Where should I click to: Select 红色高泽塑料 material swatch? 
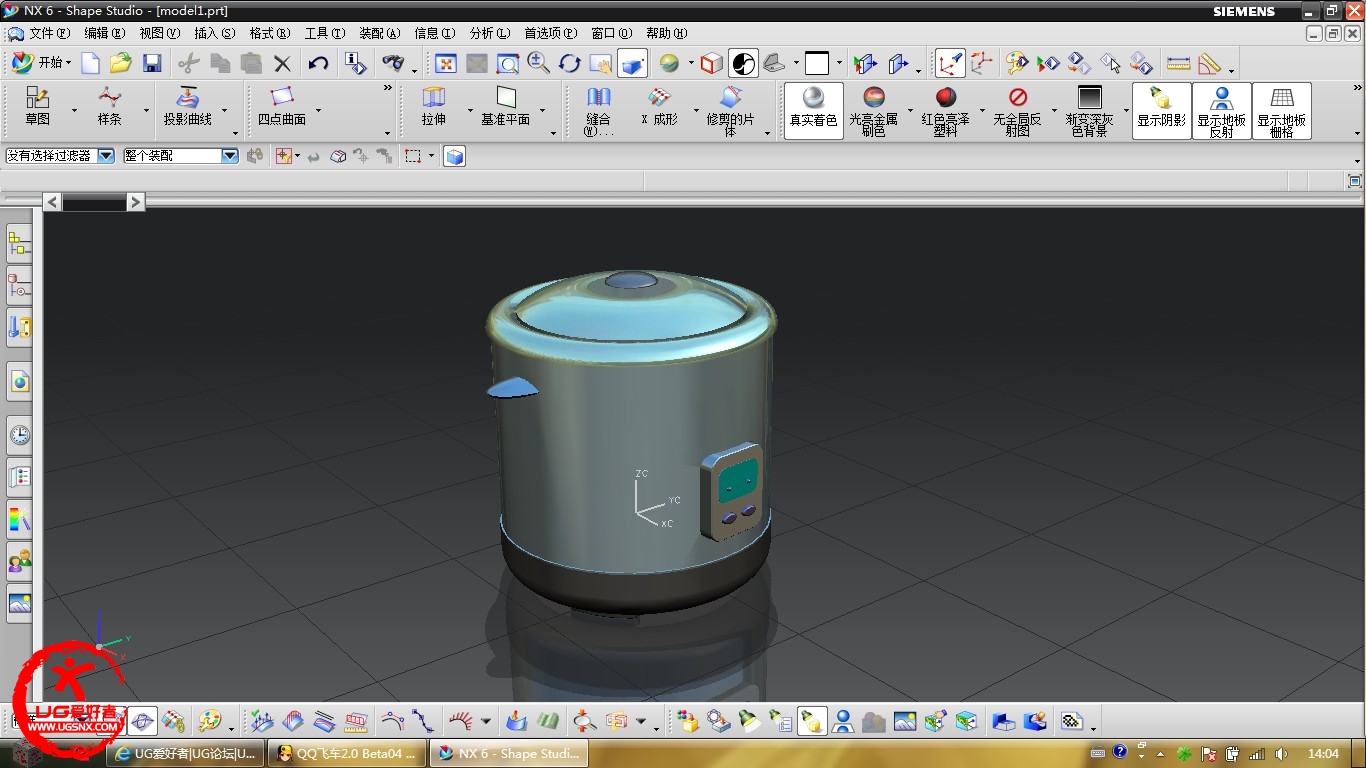tap(945, 110)
